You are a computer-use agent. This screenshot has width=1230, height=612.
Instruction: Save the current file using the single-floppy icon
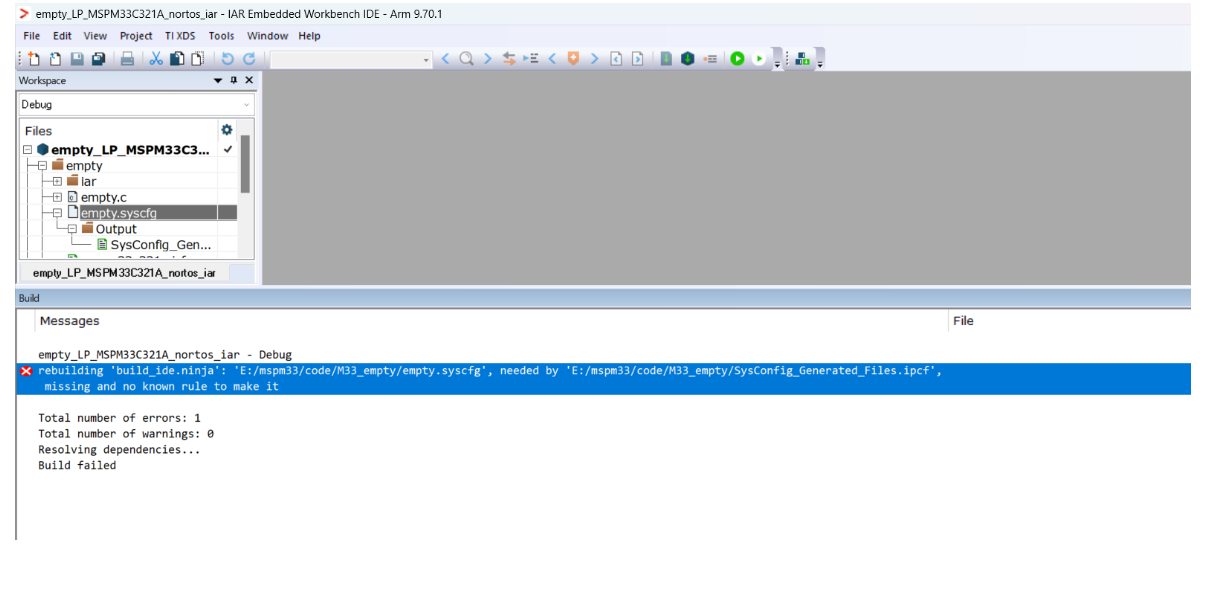pos(77,59)
